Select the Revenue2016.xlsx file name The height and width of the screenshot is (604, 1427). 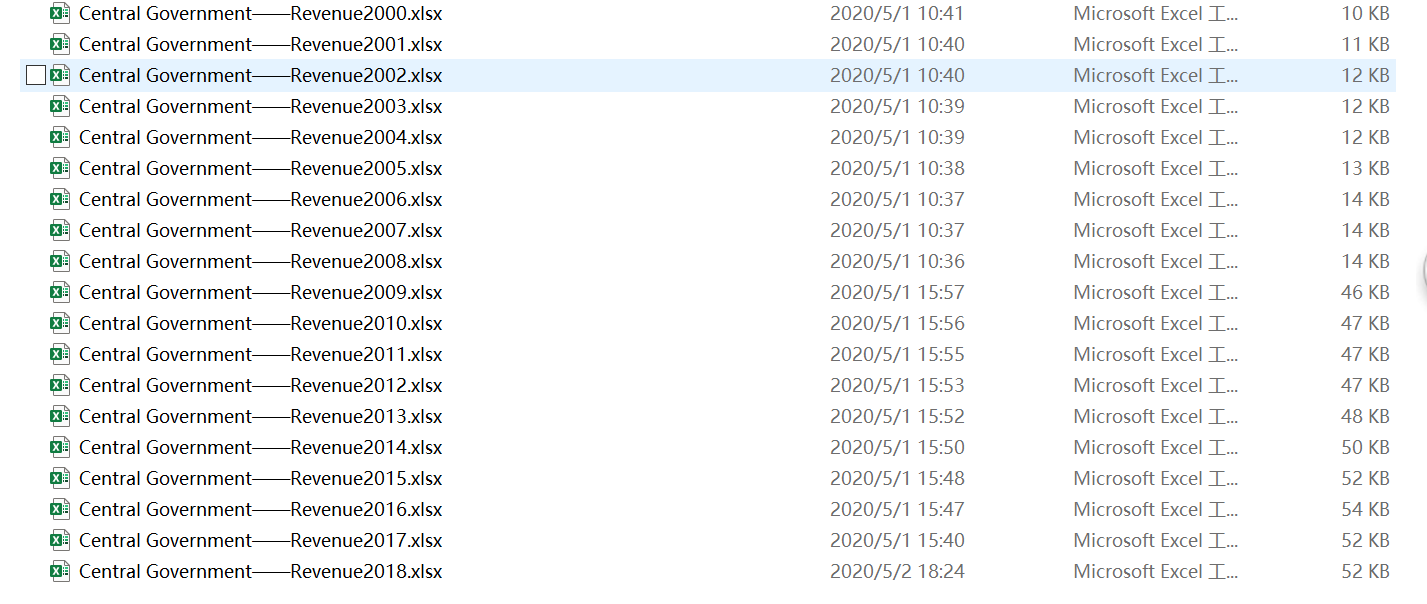pyautogui.click(x=260, y=509)
